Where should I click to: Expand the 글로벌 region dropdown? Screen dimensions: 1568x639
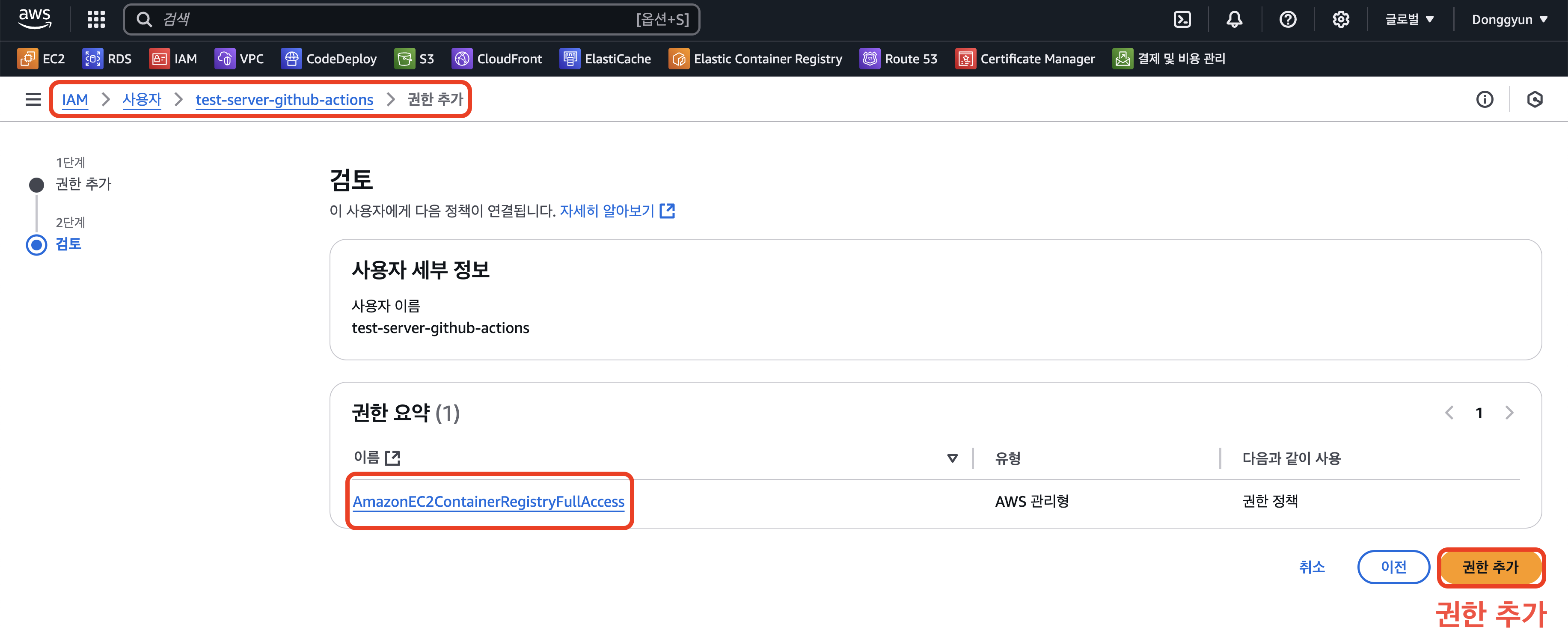tap(1409, 20)
